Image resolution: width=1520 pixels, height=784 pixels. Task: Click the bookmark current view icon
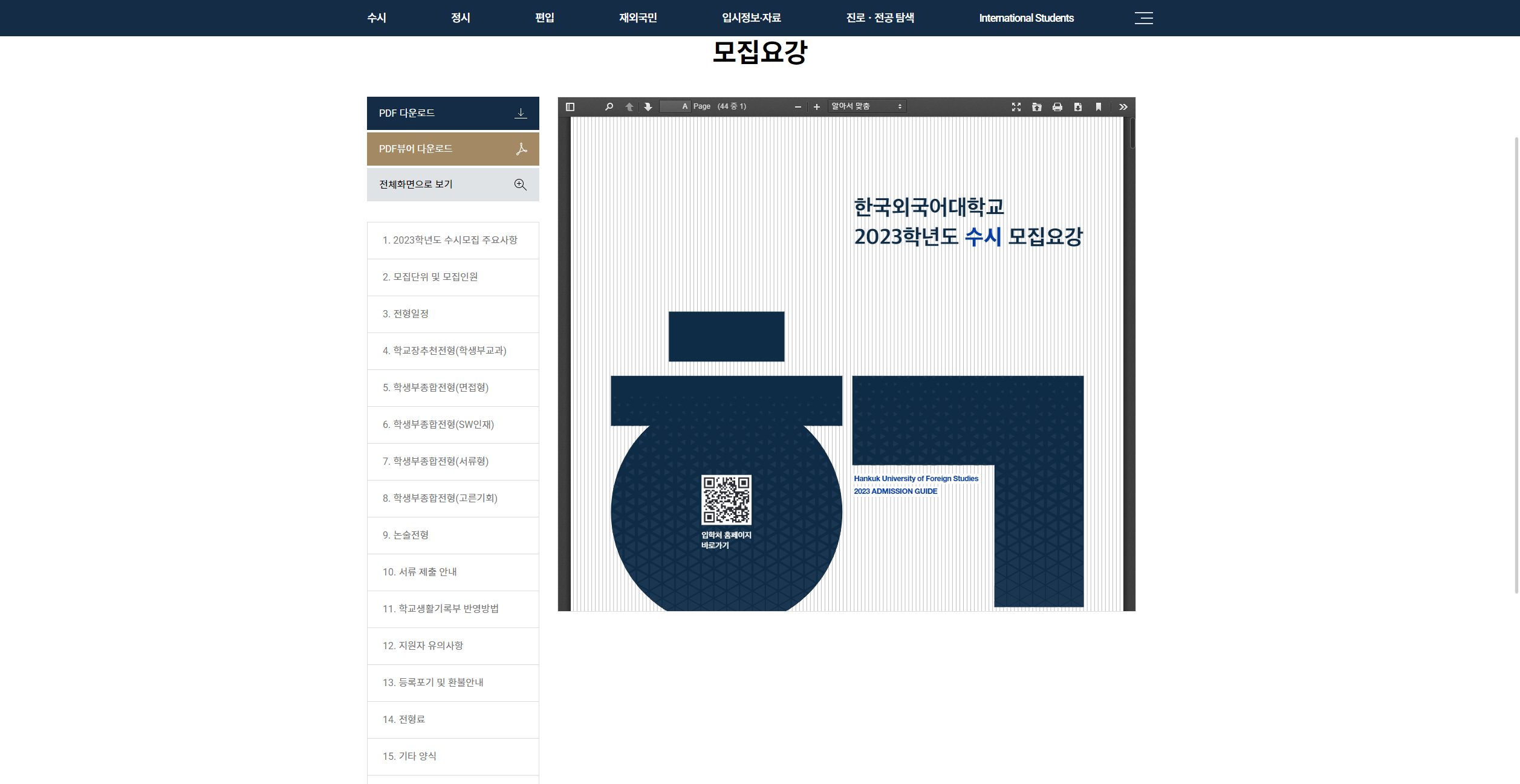click(1099, 107)
